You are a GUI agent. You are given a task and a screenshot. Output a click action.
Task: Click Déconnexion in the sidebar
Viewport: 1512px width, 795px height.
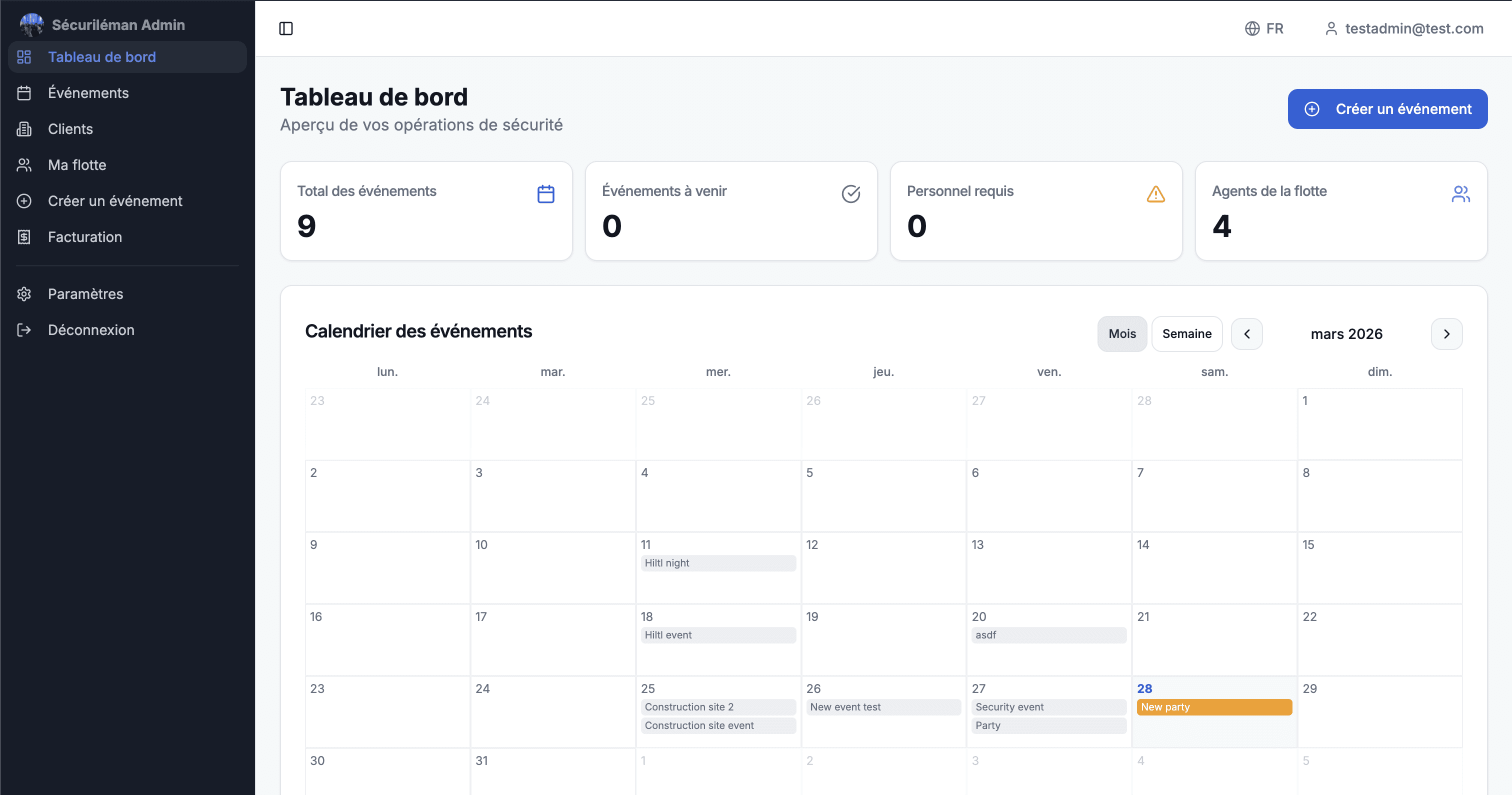tap(91, 330)
